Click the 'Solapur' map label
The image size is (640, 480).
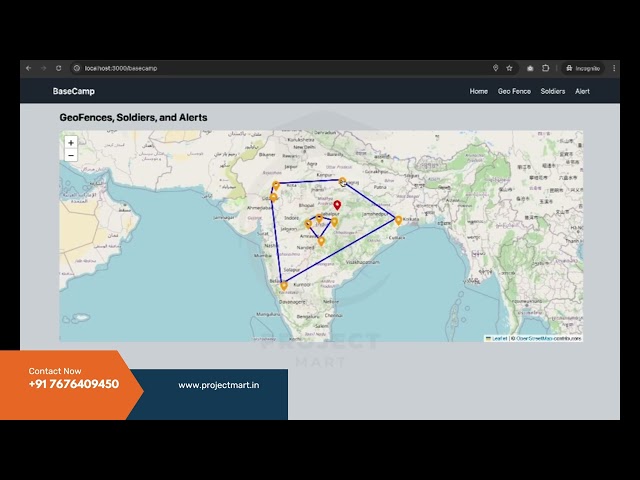click(292, 270)
